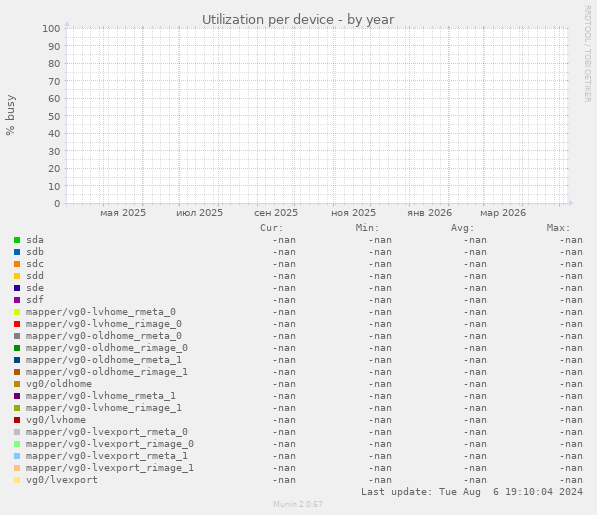
Task: Click the yellow sdd legend swatch
Action: pos(17,276)
